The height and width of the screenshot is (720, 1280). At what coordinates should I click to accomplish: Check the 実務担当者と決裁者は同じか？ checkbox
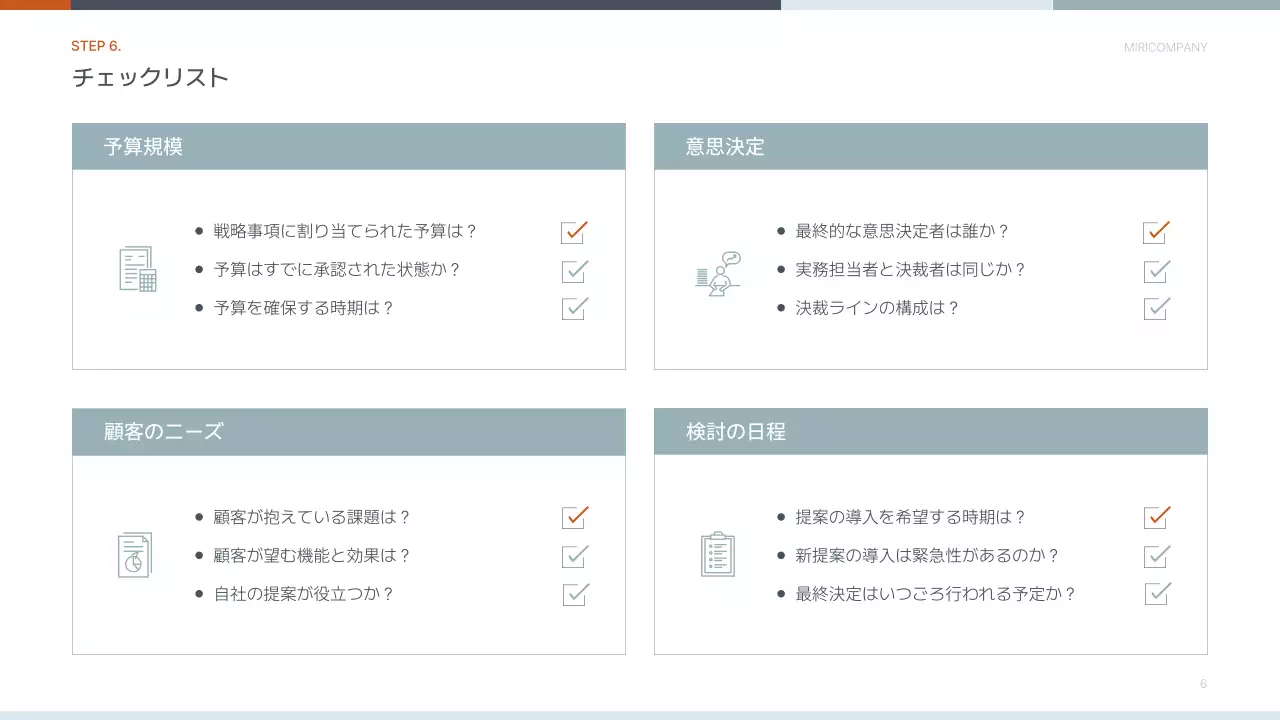(1155, 270)
